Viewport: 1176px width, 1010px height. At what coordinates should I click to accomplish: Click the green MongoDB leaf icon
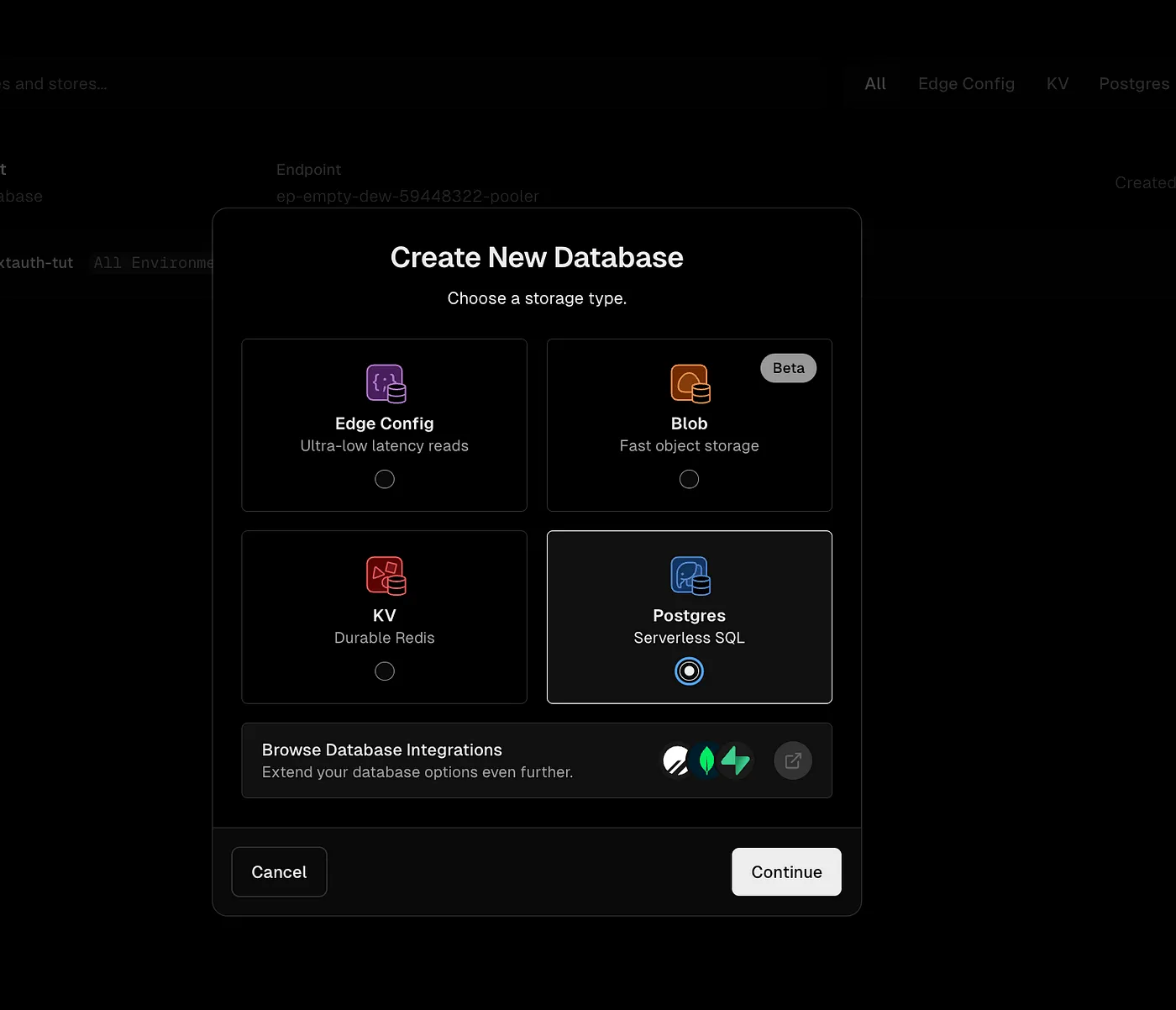[x=706, y=760]
